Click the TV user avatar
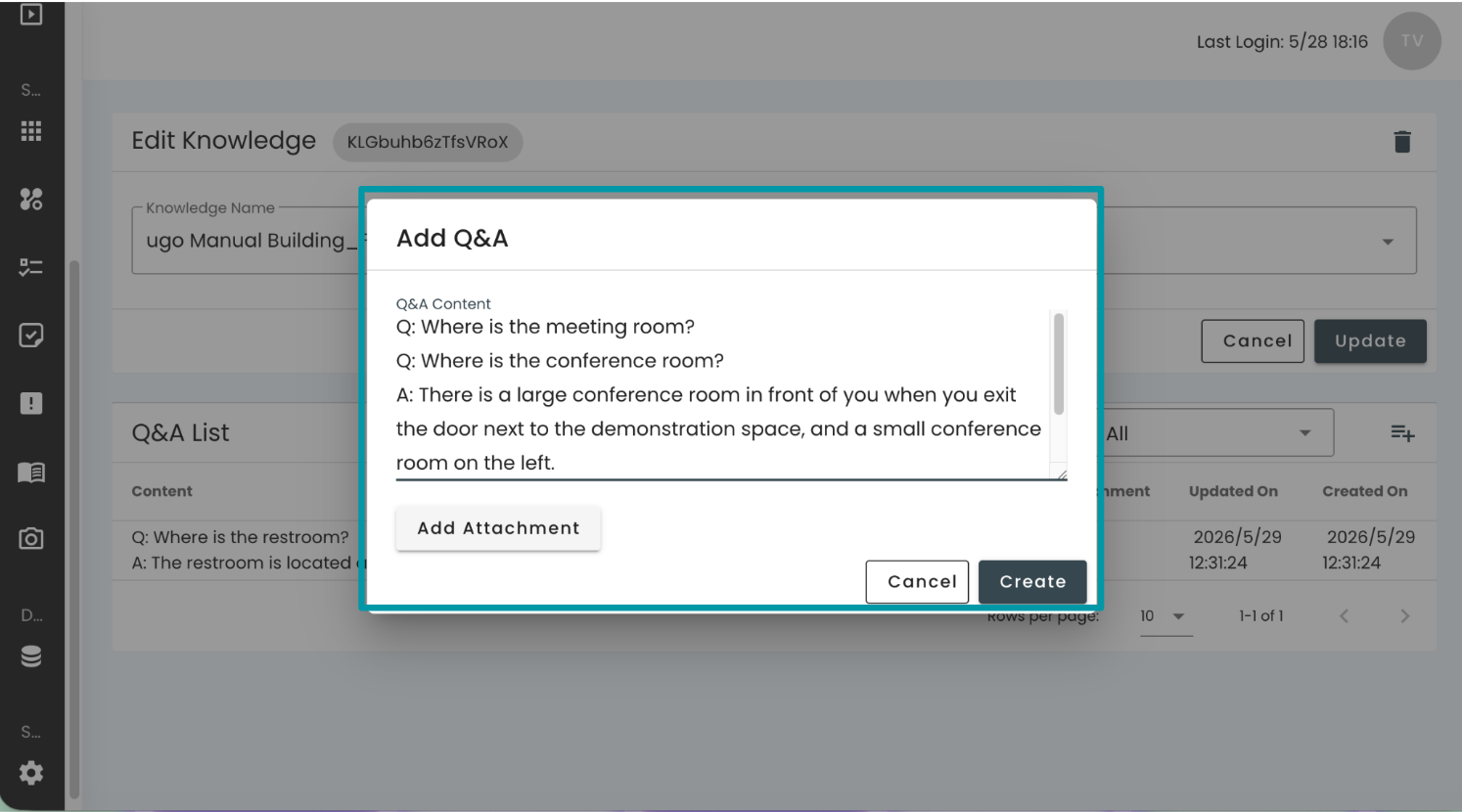The image size is (1462, 812). pos(1411,41)
